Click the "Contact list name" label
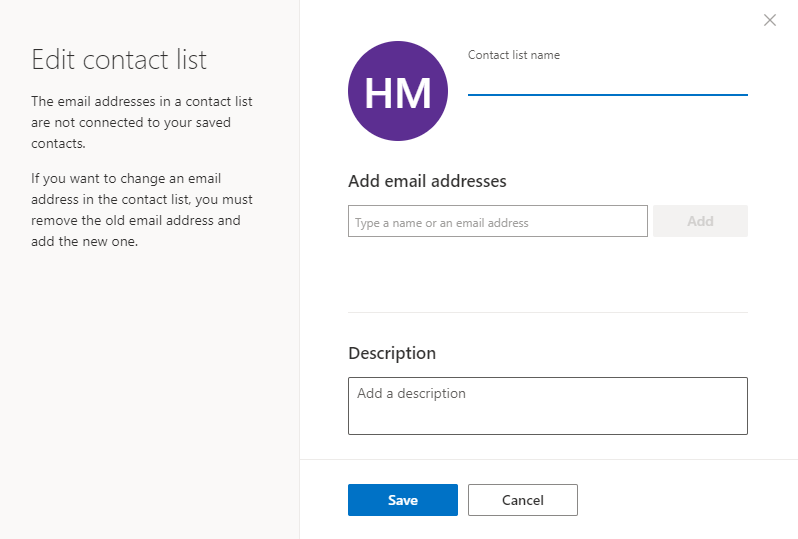798x539 pixels. tap(514, 55)
